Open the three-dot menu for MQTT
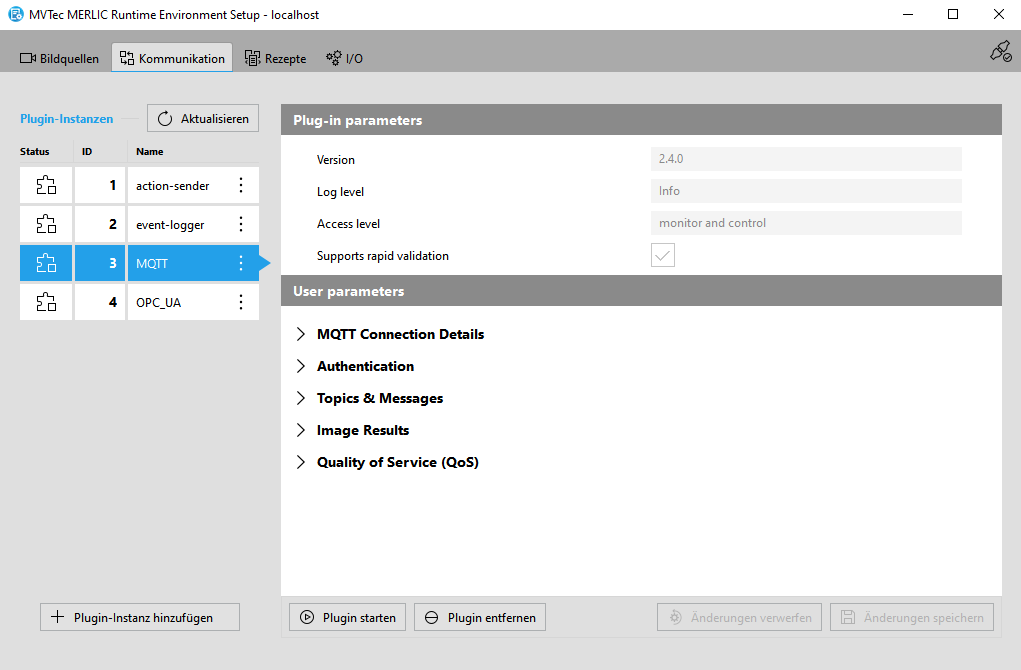This screenshot has width=1021, height=670. pyautogui.click(x=240, y=263)
